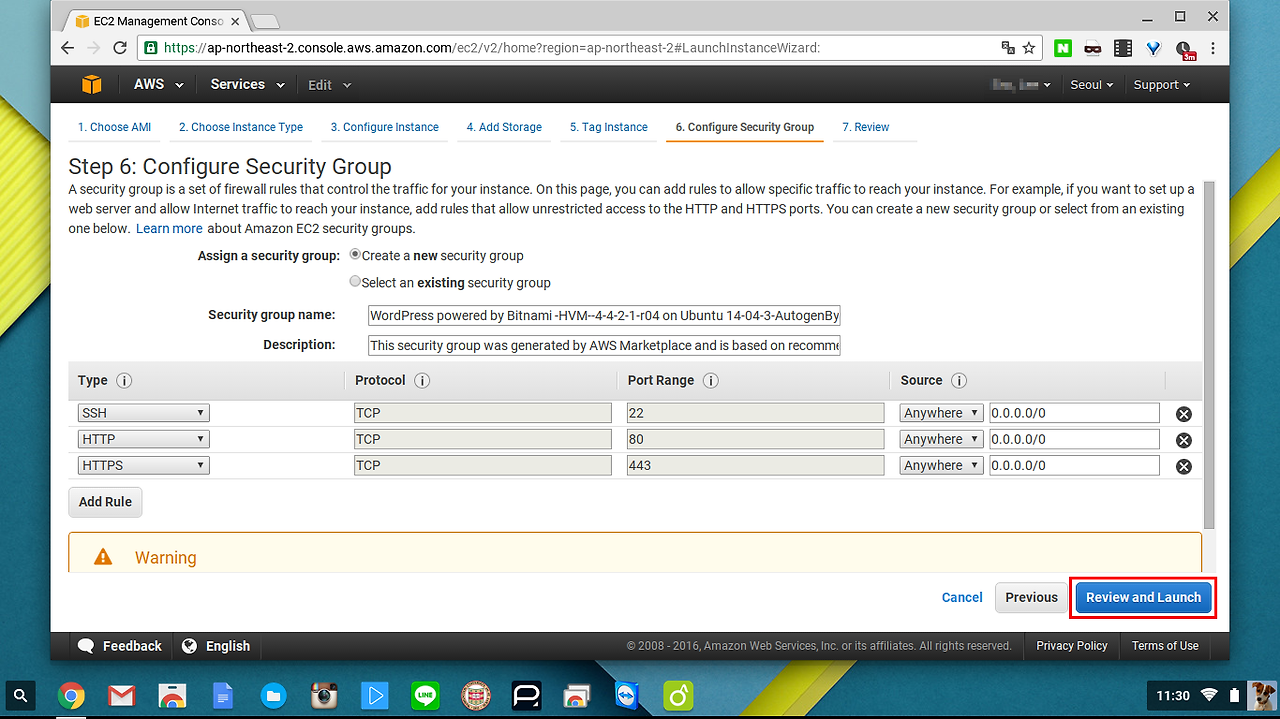Click Review and Launch
1280x719 pixels.
coord(1143,598)
